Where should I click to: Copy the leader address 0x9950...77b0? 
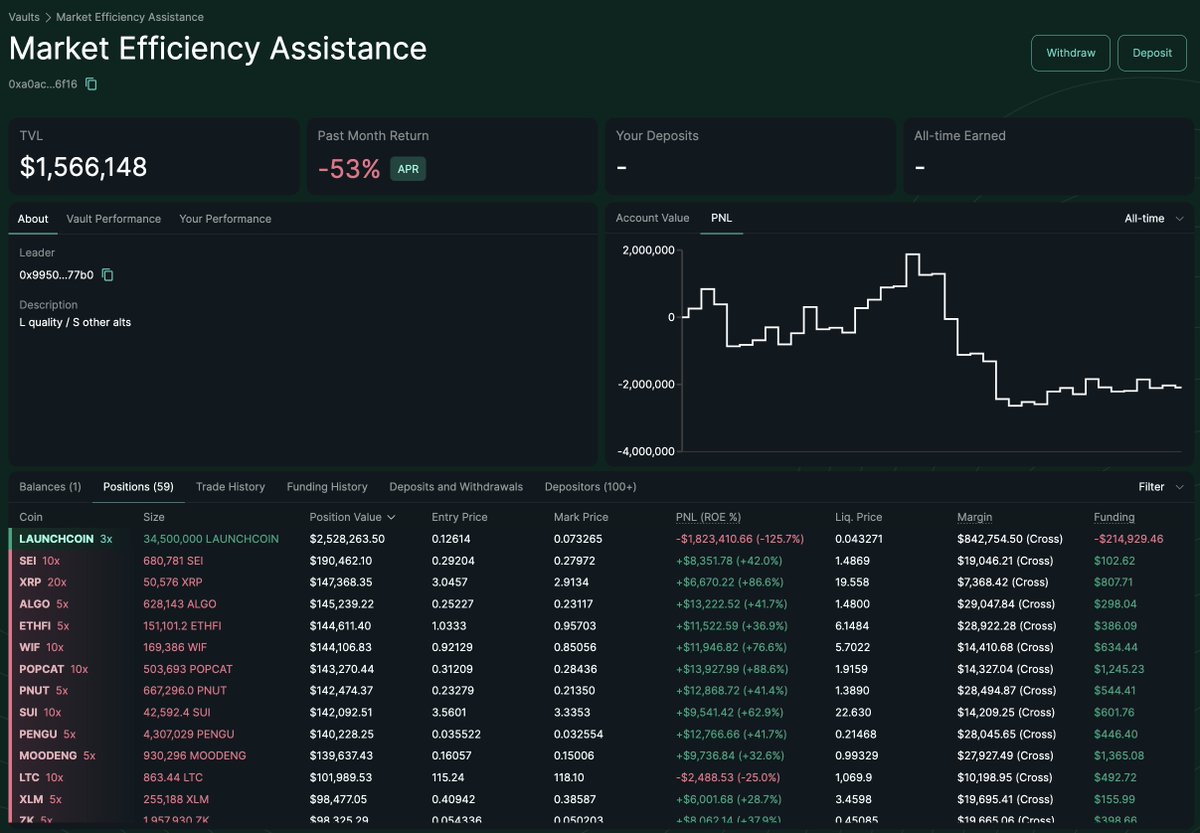point(107,274)
